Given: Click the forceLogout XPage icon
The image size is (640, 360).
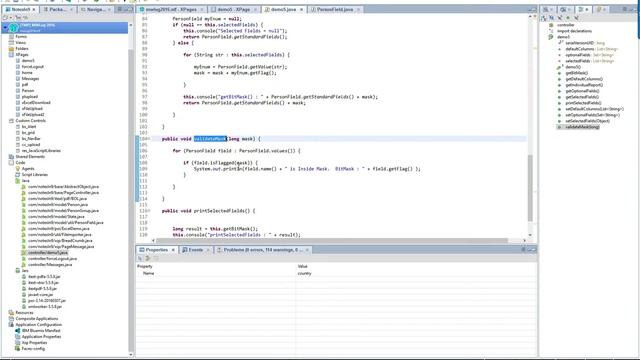Looking at the screenshot, I should pyautogui.click(x=18, y=67).
